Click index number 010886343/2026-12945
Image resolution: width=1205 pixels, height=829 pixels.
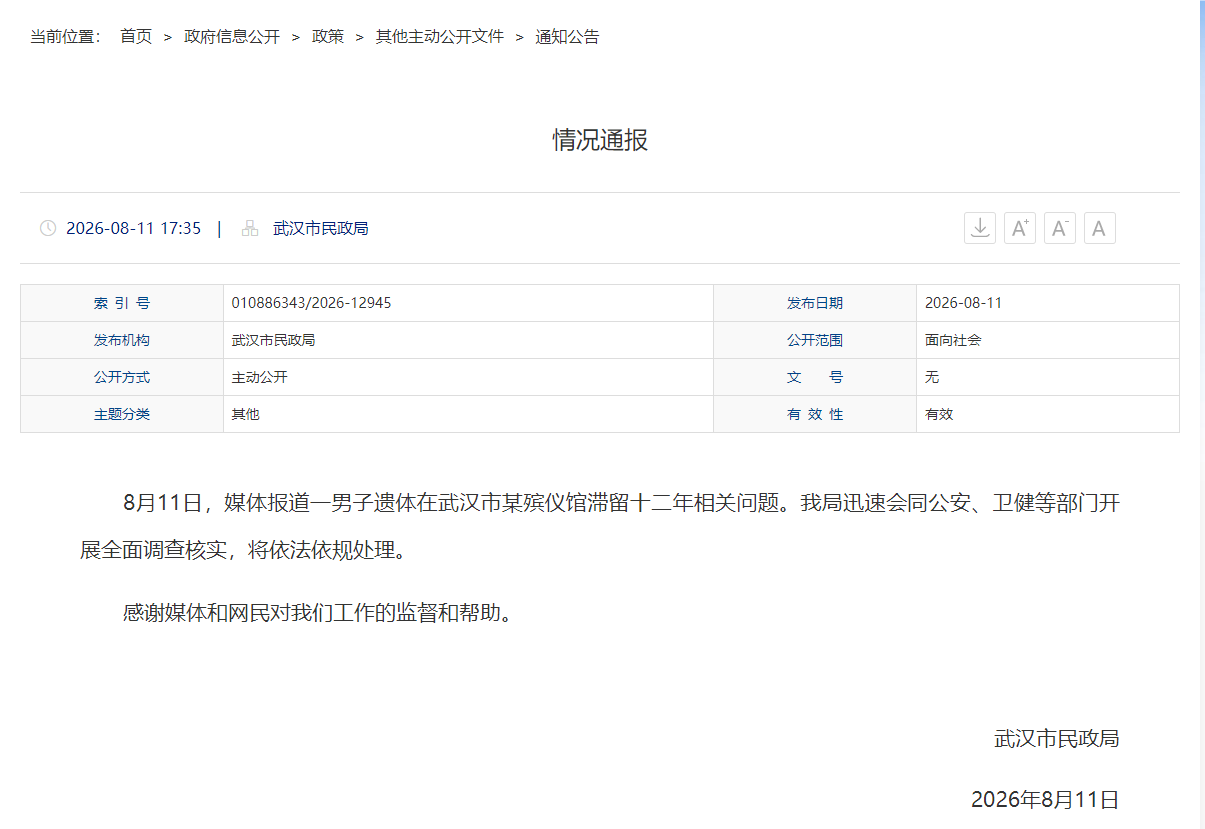click(x=311, y=303)
